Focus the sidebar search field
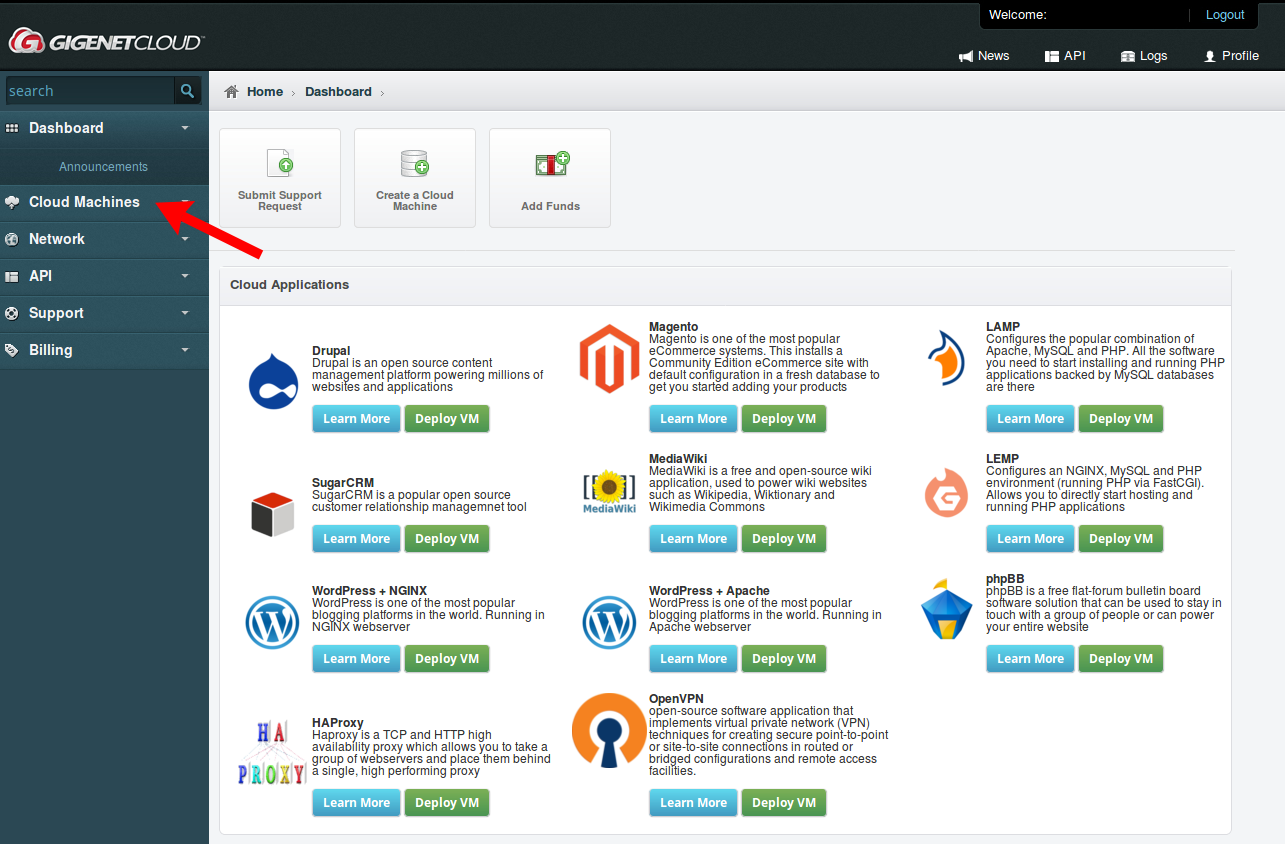 coord(90,91)
